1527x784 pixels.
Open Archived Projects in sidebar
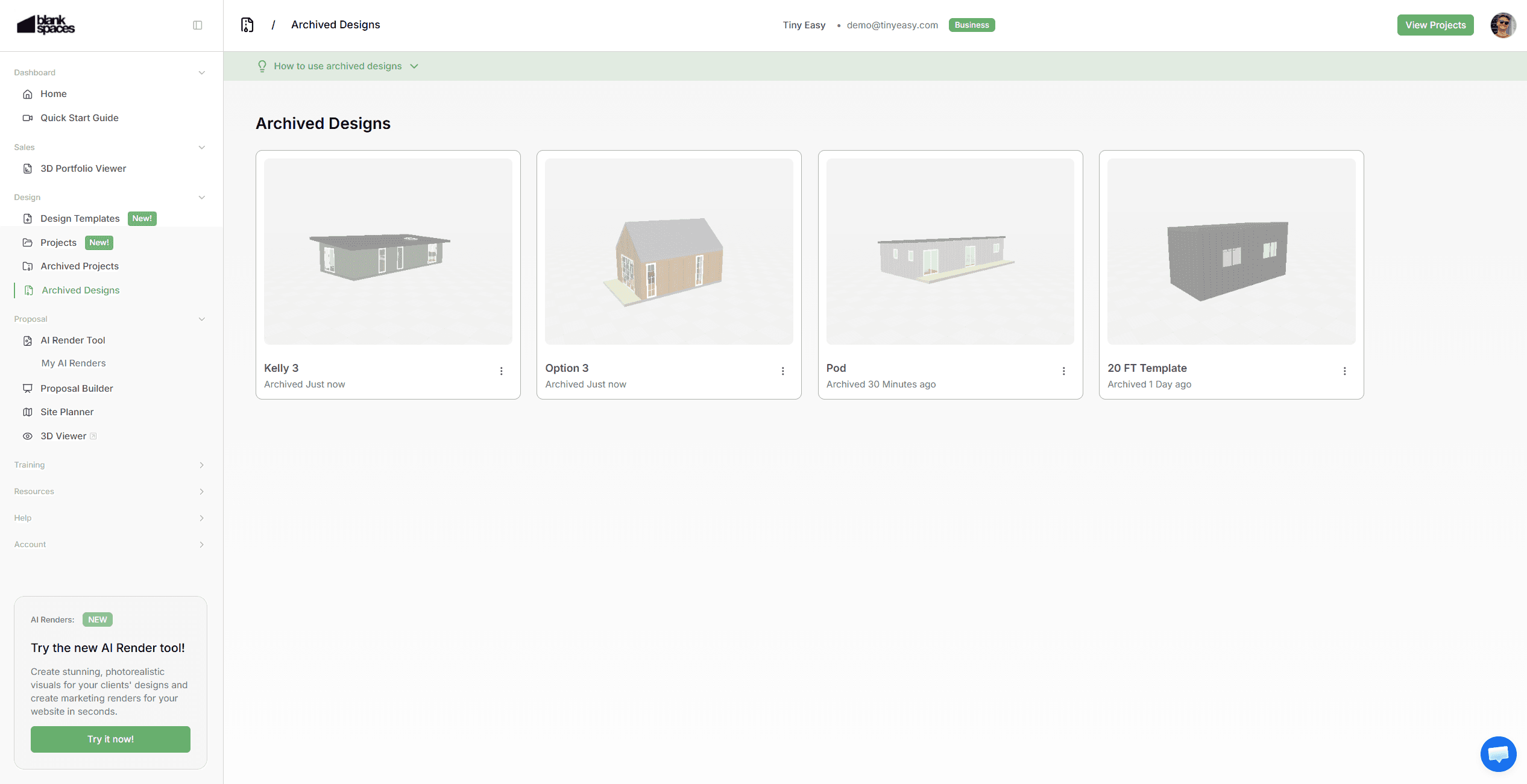pyautogui.click(x=79, y=266)
